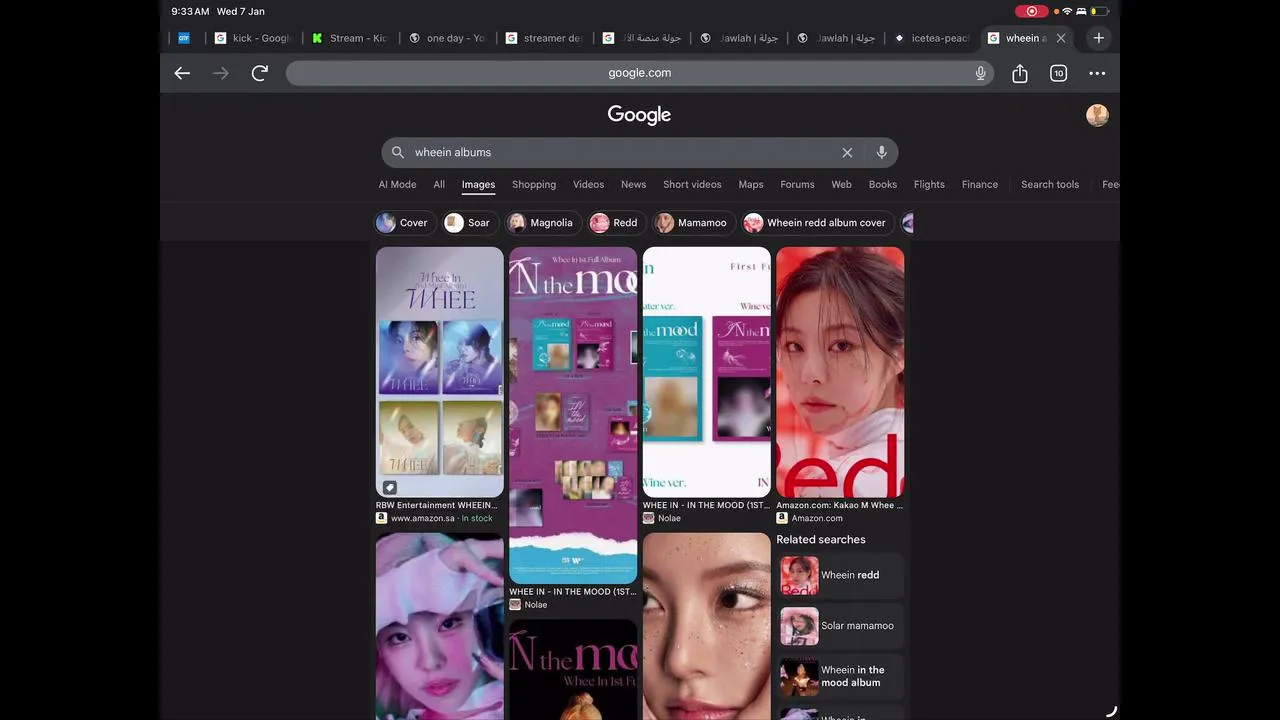
Task: Click the google.com address bar
Action: tap(639, 73)
